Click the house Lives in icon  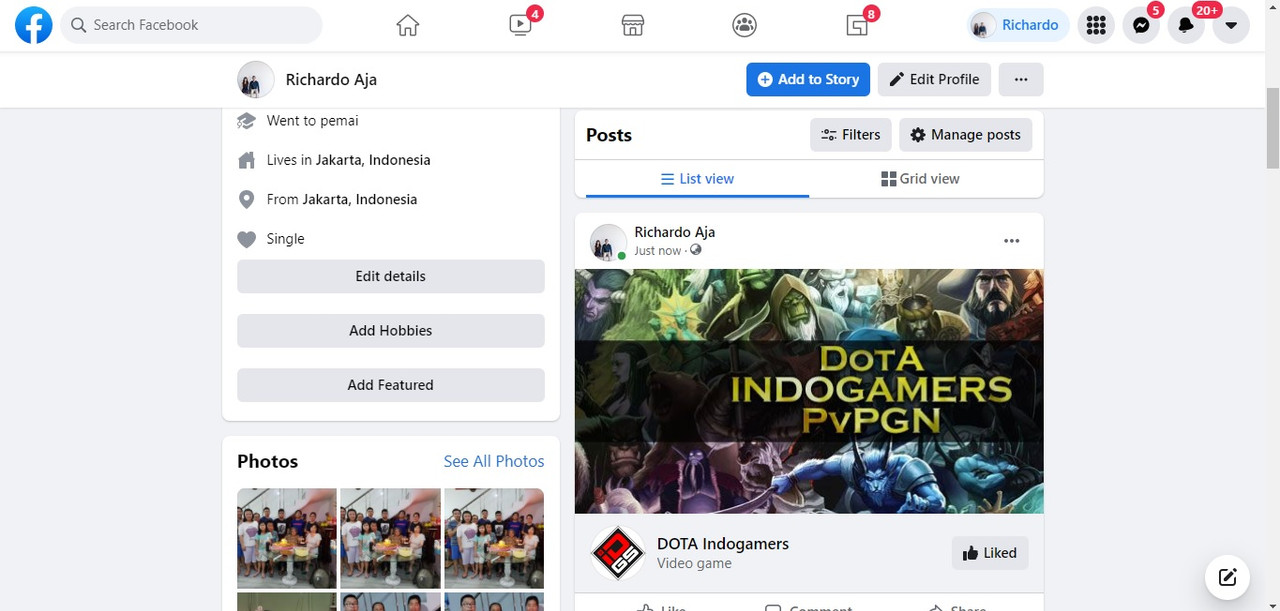point(246,160)
